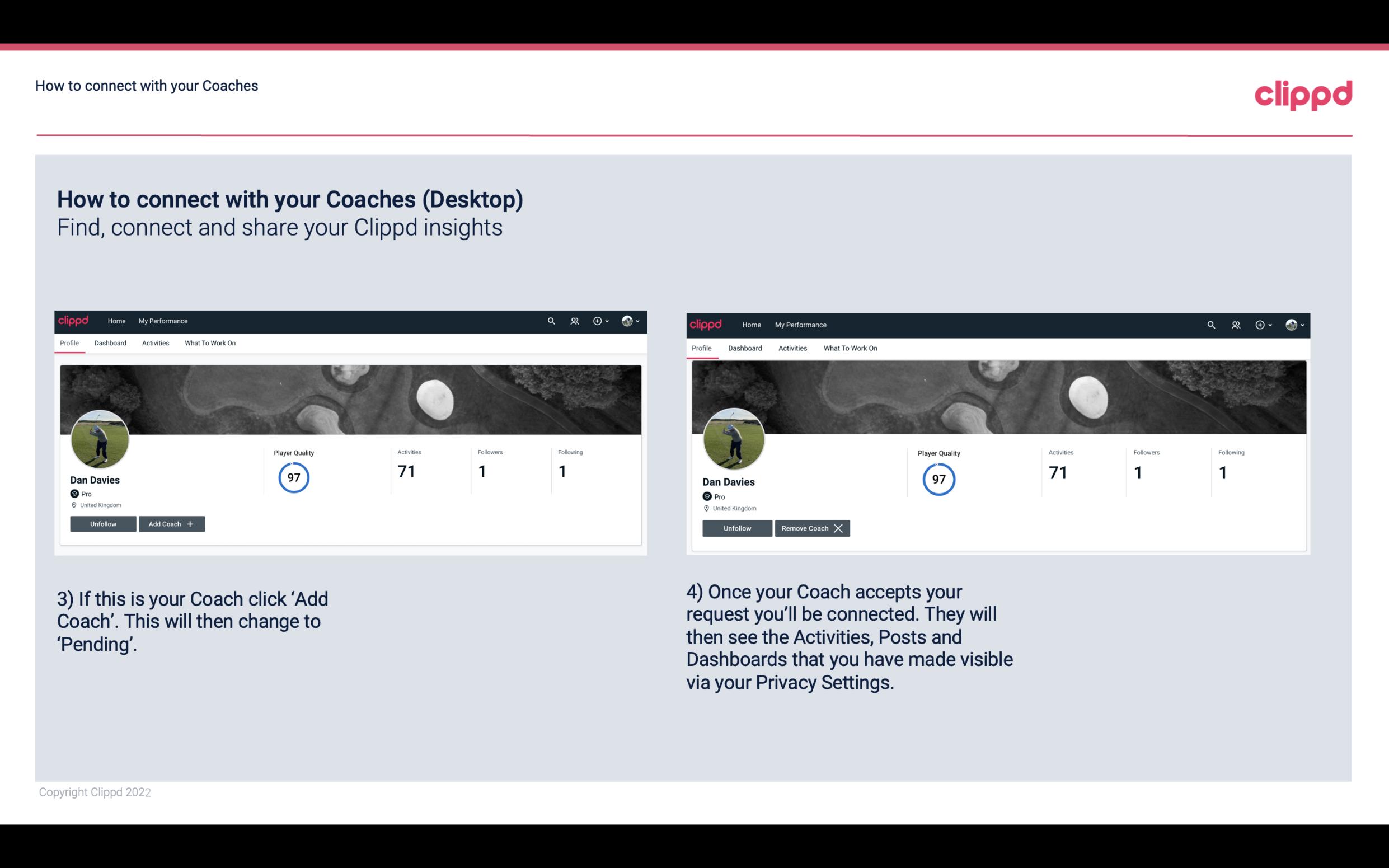This screenshot has height=868, width=1389.
Task: Click 'Add Coach' button on left profile
Action: coord(171,523)
